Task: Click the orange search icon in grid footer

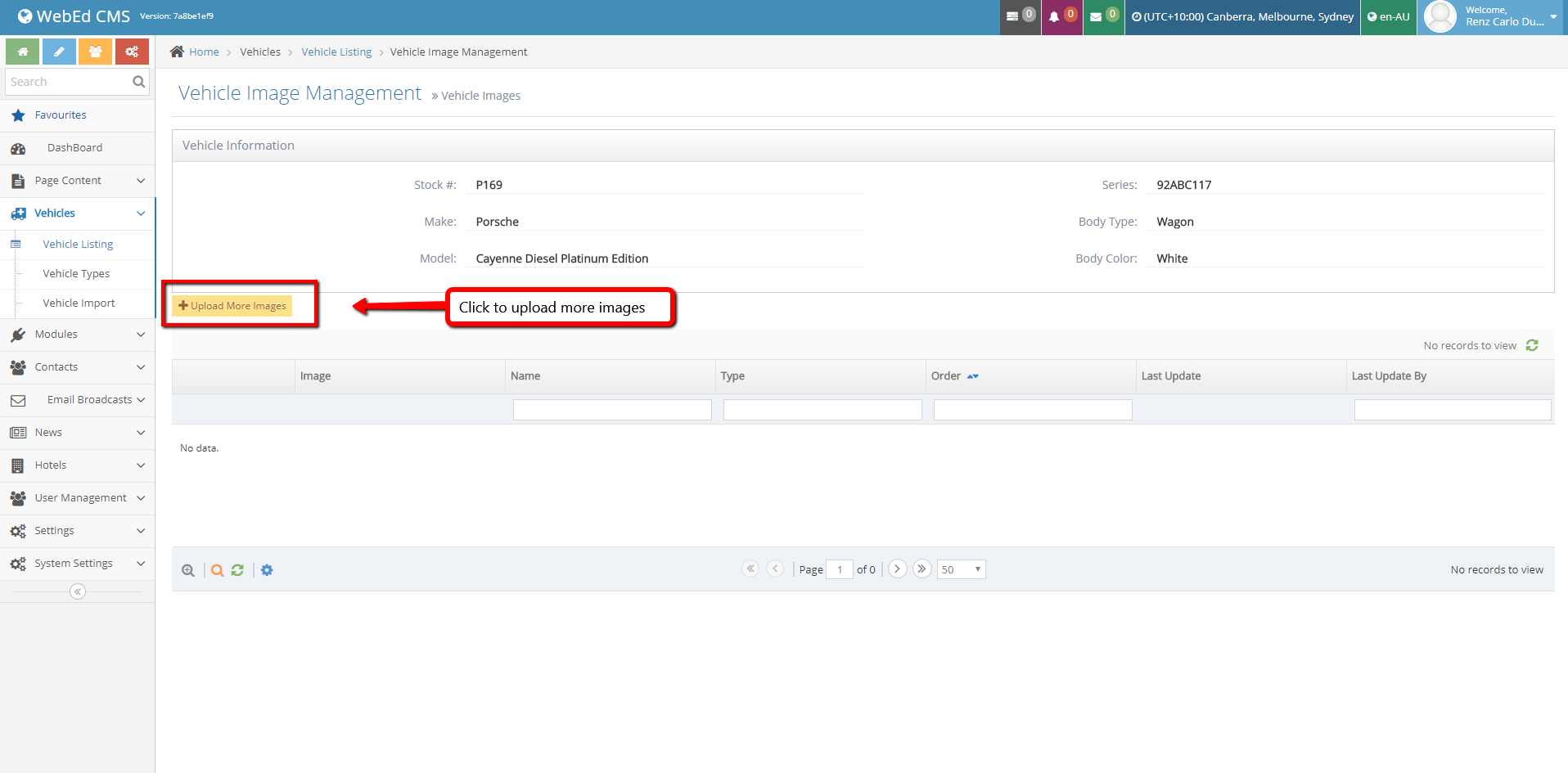Action: [x=217, y=570]
